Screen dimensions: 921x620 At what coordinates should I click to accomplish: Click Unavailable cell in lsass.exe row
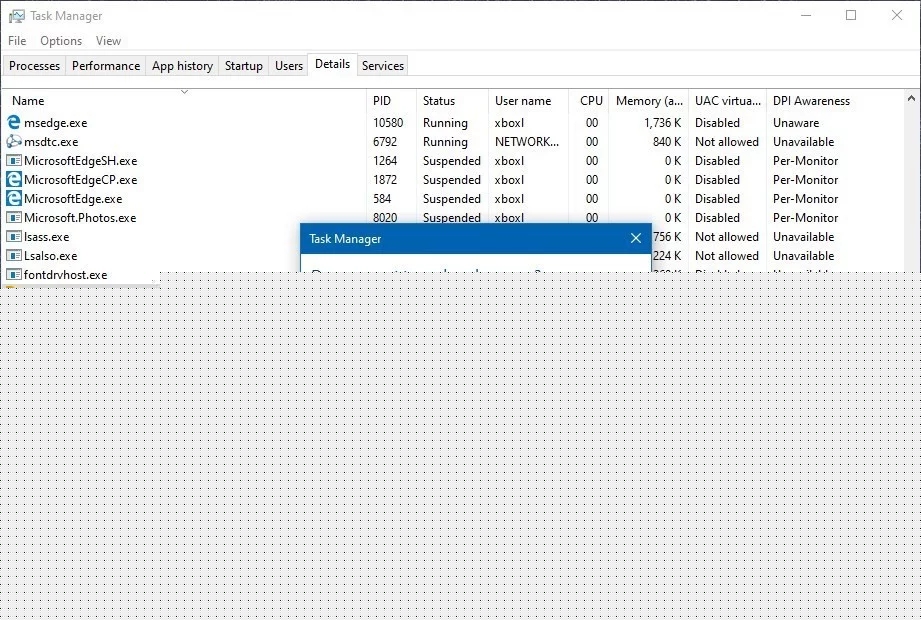804,237
